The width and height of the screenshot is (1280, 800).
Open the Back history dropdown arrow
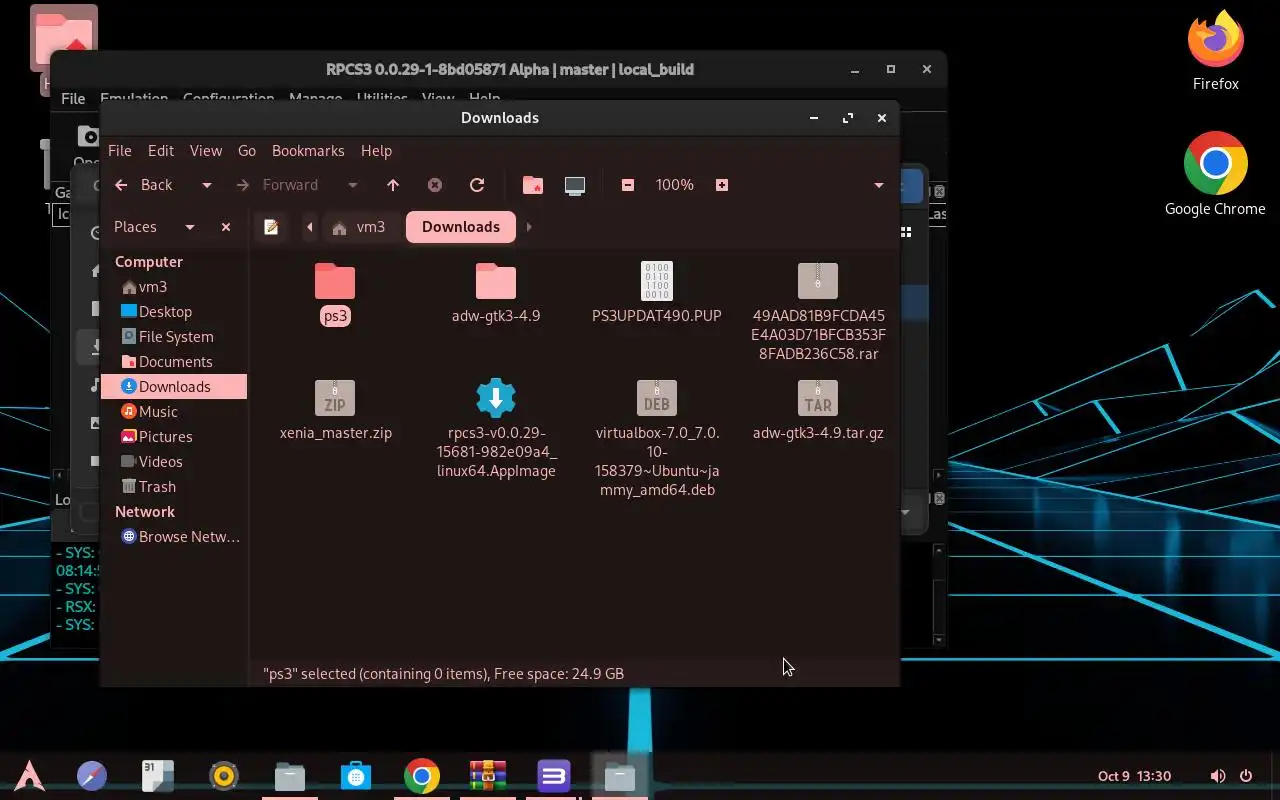[207, 185]
